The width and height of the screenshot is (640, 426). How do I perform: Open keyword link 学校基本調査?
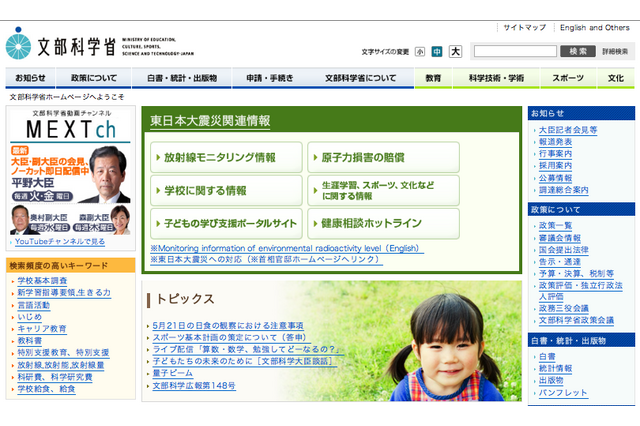42,281
